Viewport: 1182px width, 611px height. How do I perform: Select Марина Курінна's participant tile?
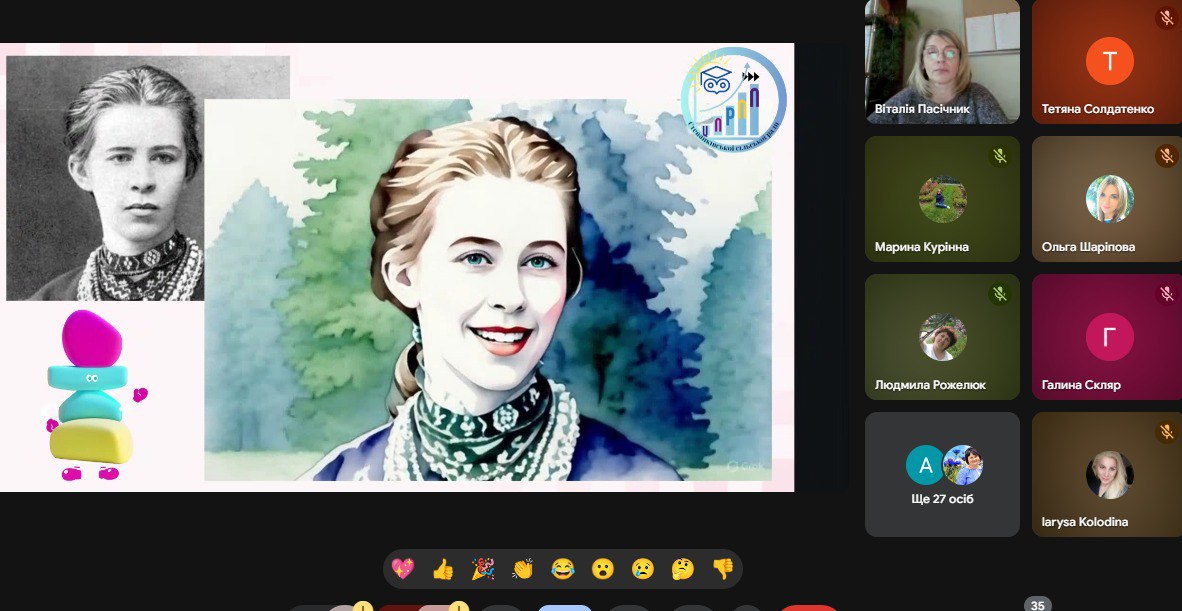point(942,199)
